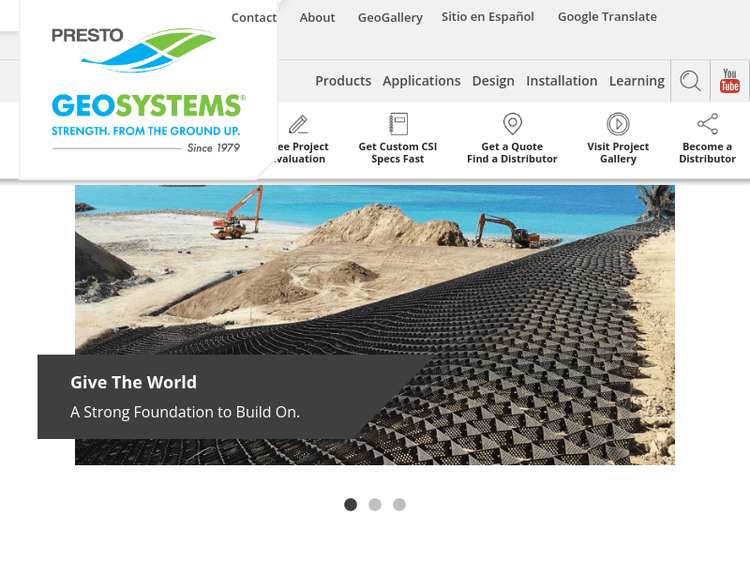Image resolution: width=750 pixels, height=563 pixels.
Task: Click the pencil project evaluation icon
Action: click(x=298, y=125)
